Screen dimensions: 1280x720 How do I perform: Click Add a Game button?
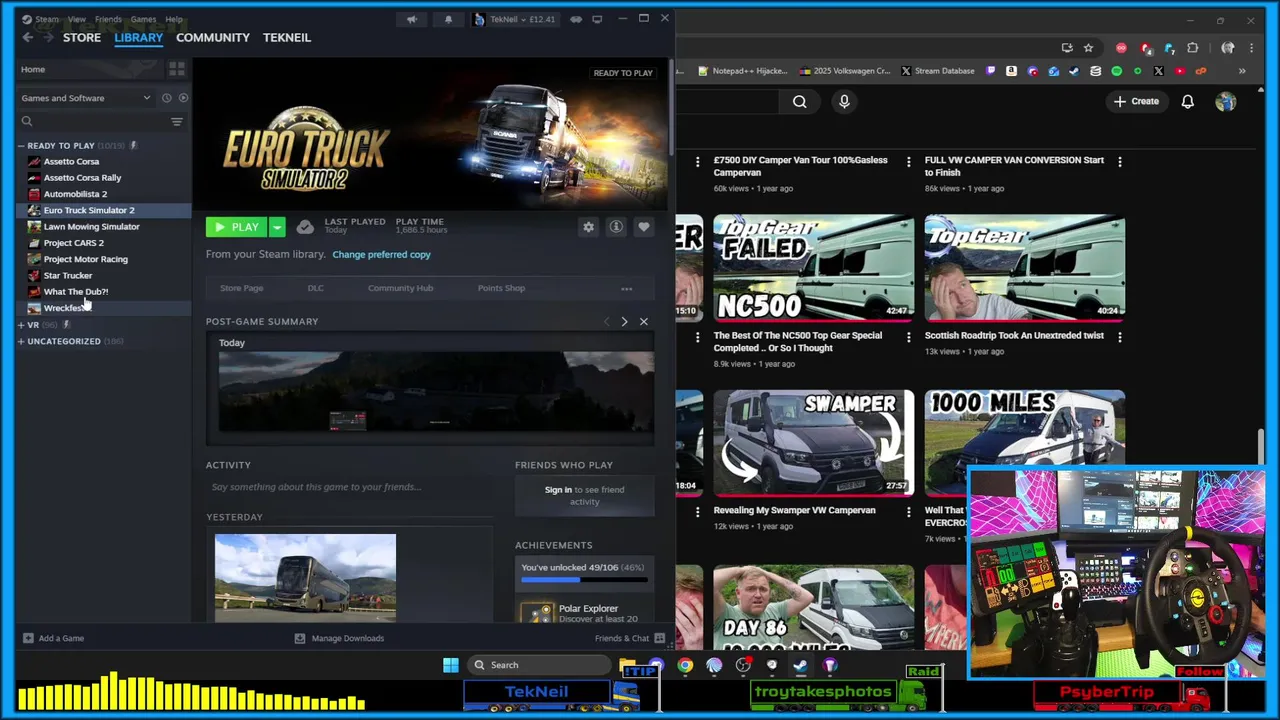[53, 638]
